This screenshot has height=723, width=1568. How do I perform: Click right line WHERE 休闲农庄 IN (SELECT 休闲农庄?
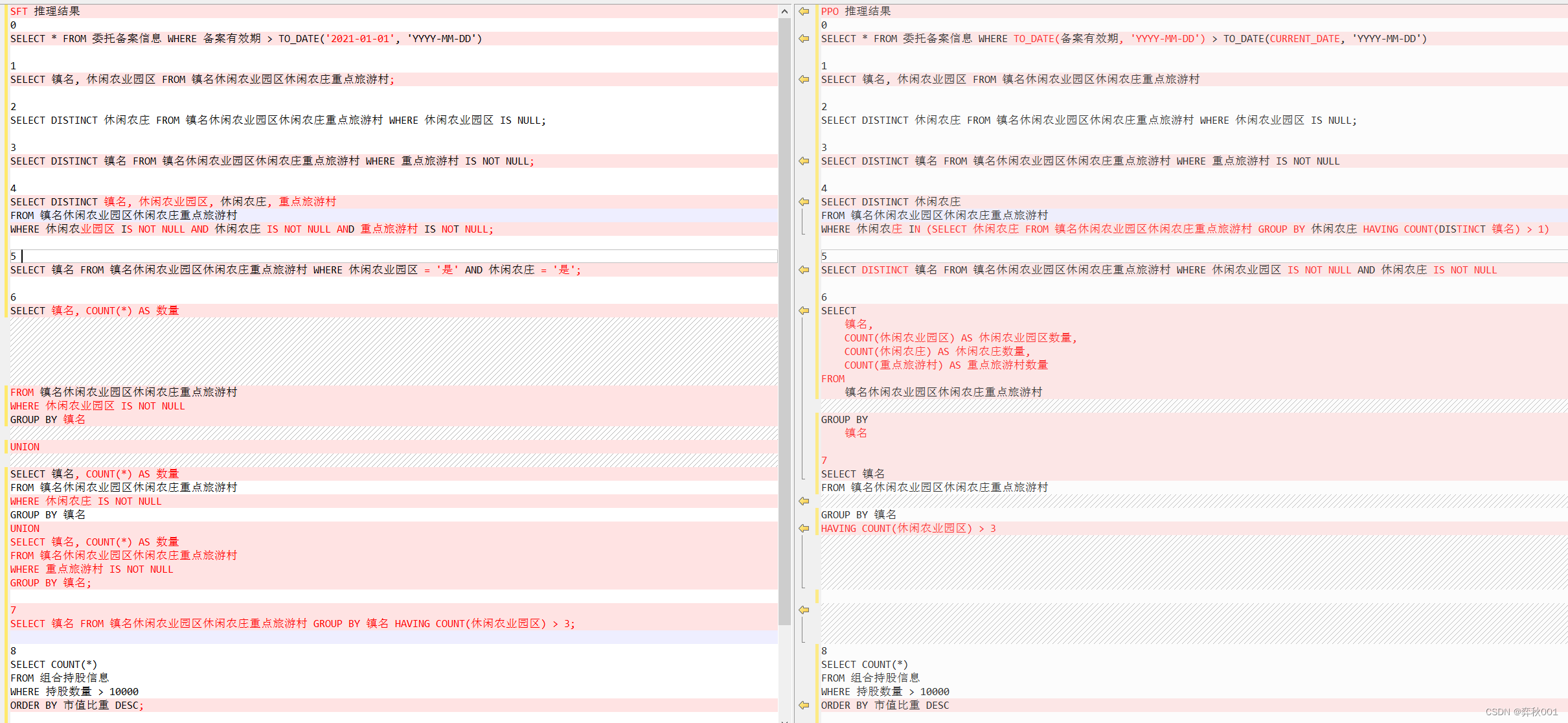1185,229
